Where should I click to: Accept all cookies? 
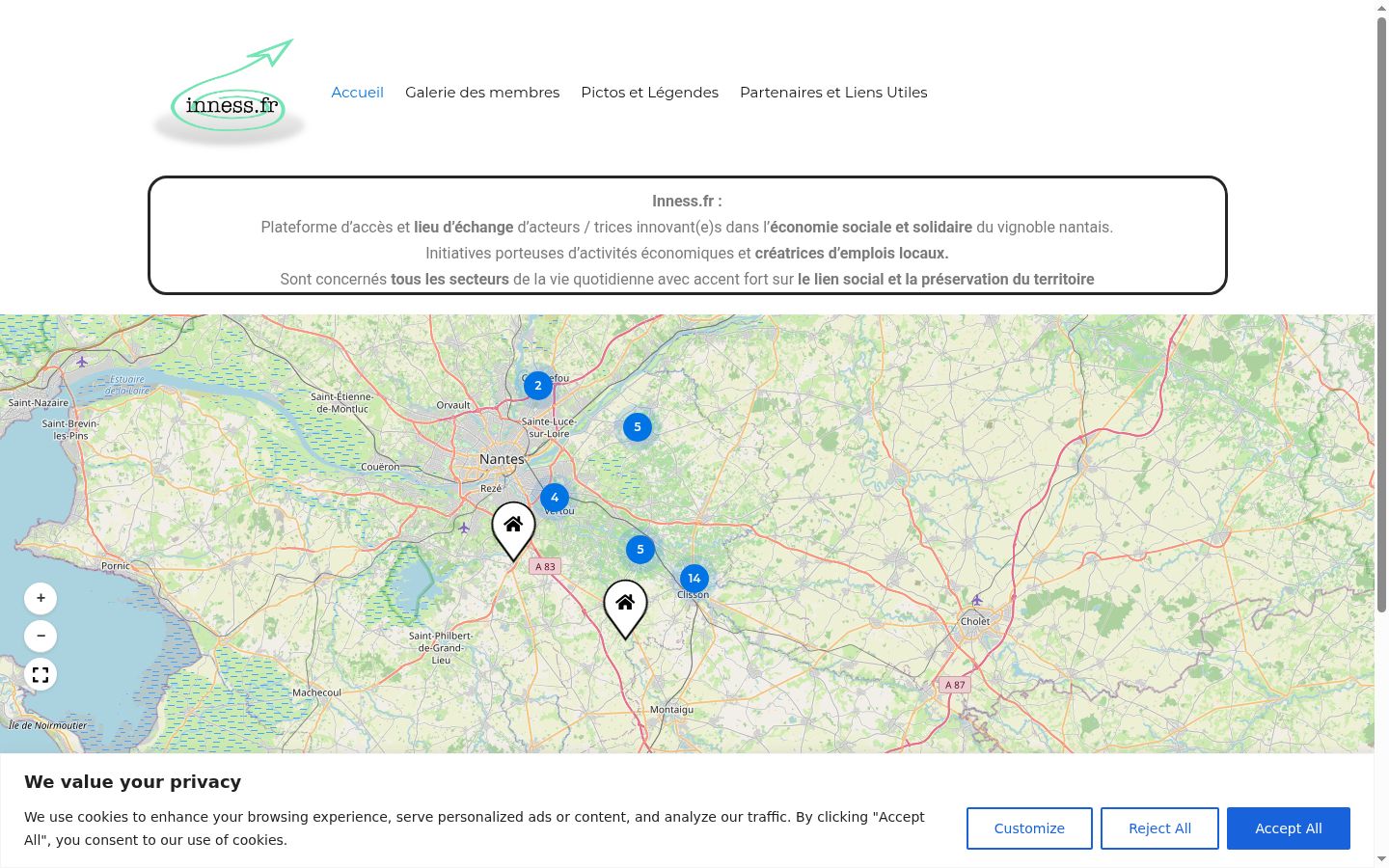coord(1289,828)
